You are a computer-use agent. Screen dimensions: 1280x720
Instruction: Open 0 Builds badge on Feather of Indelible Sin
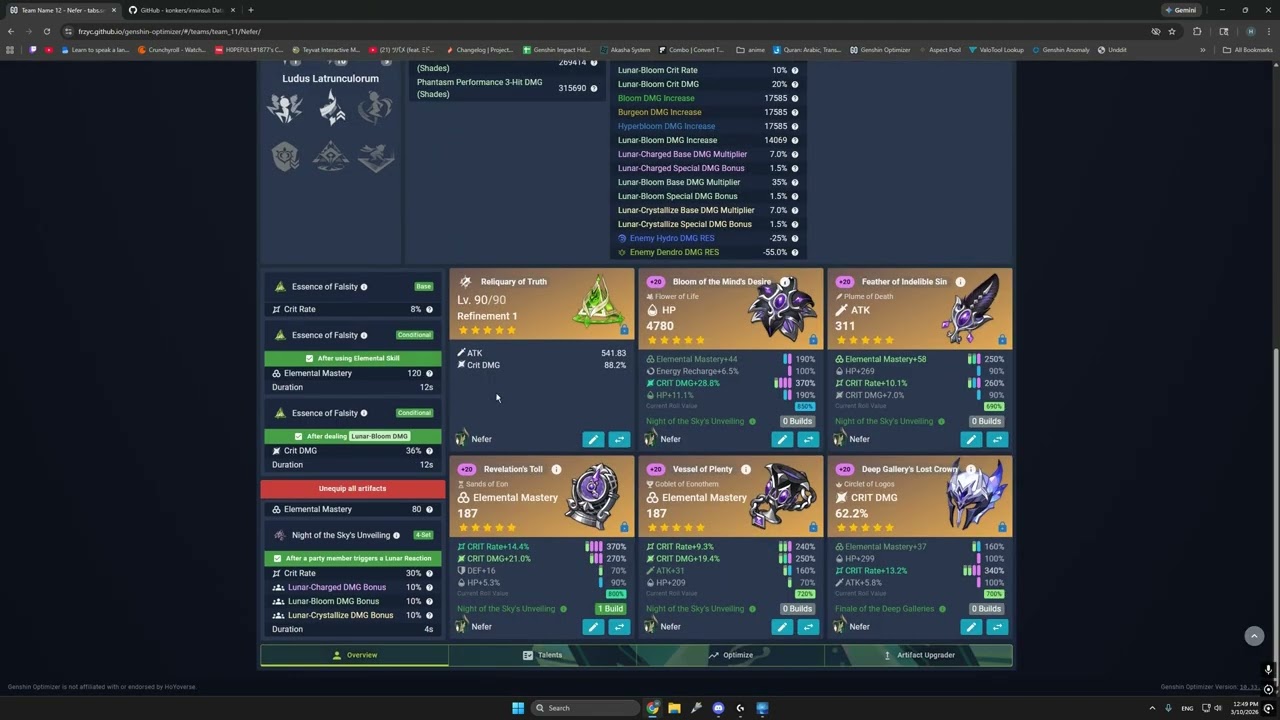point(986,421)
